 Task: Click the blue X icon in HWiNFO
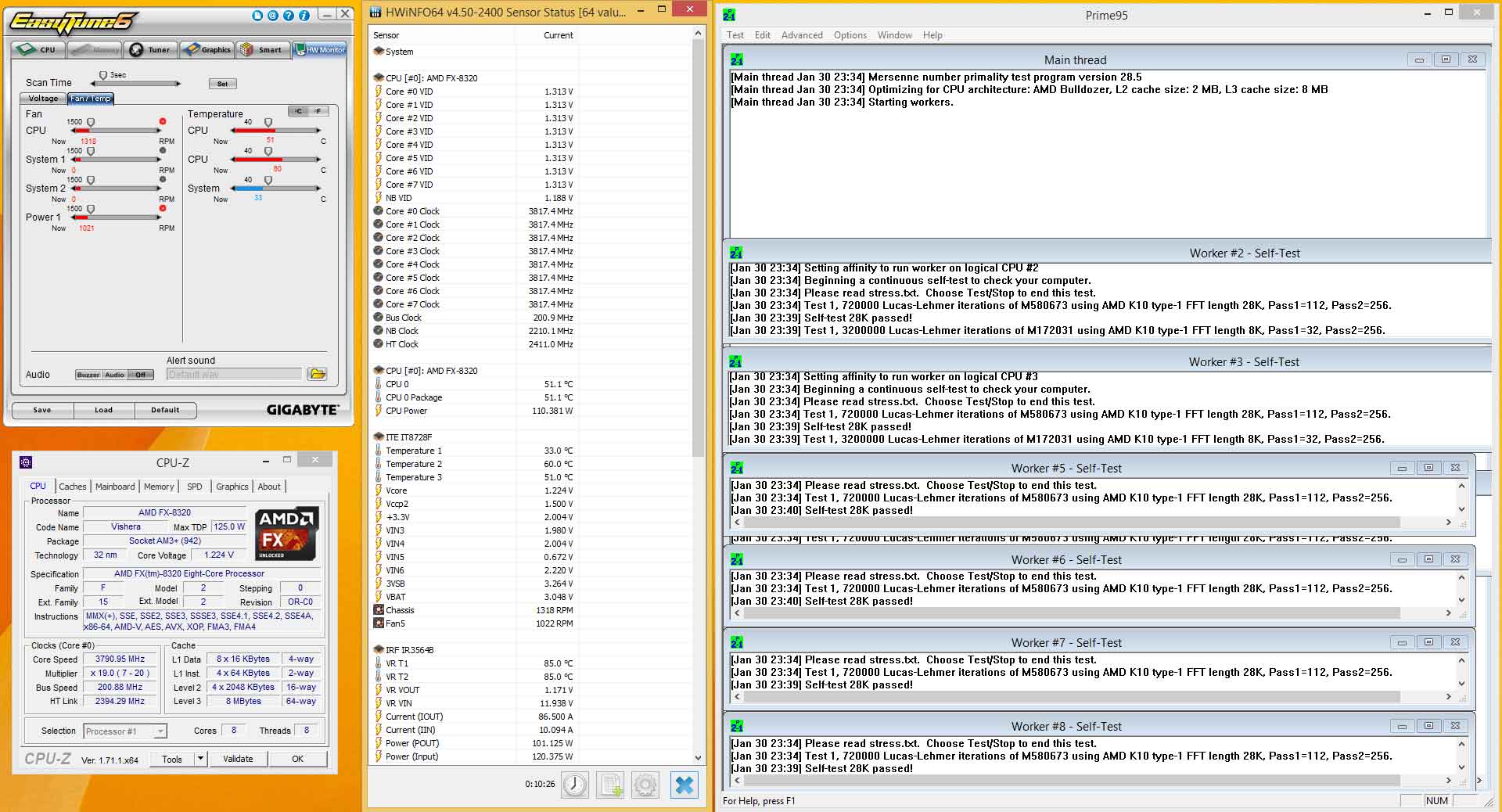(685, 785)
